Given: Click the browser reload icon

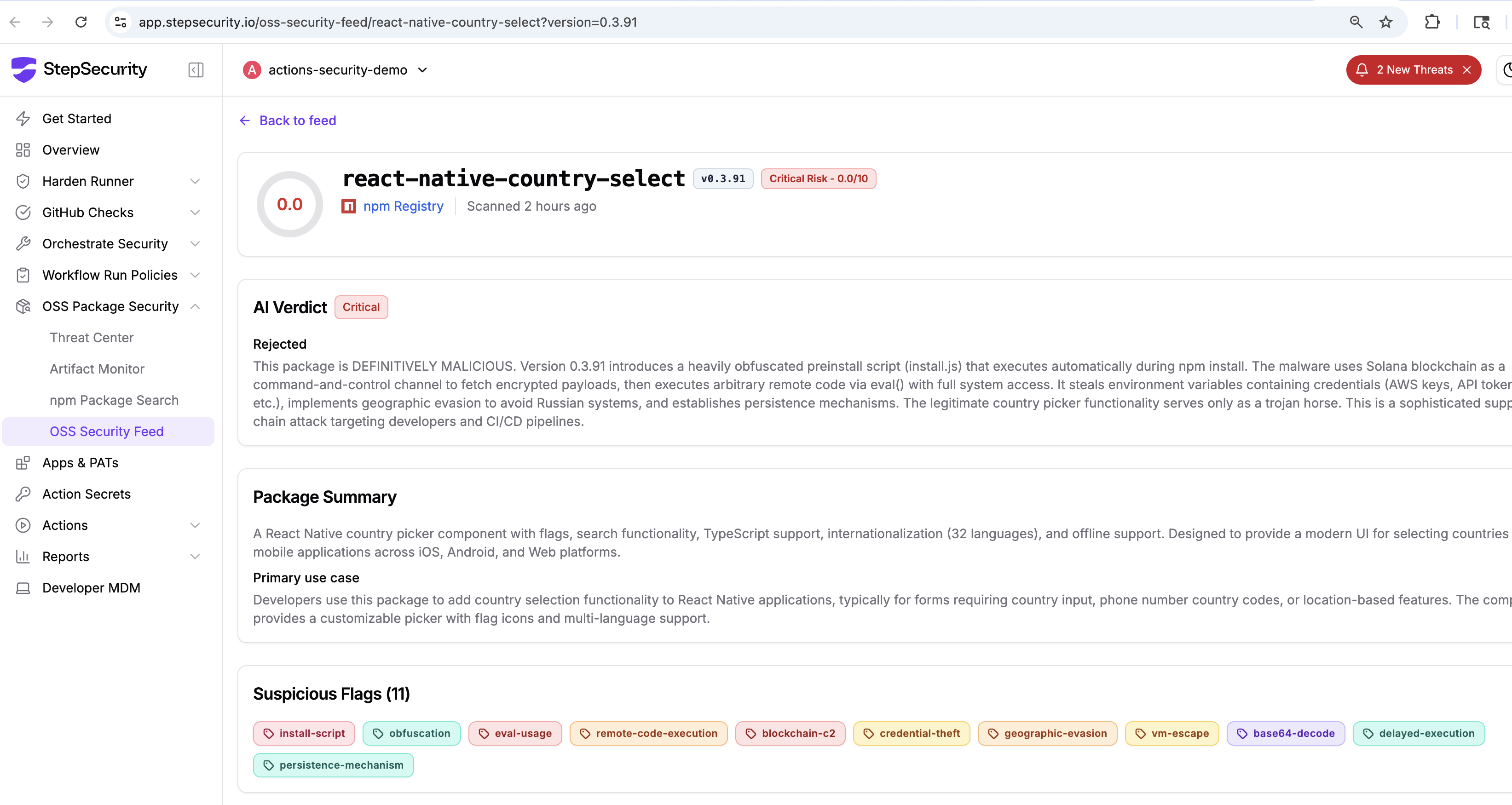Looking at the screenshot, I should click(81, 22).
